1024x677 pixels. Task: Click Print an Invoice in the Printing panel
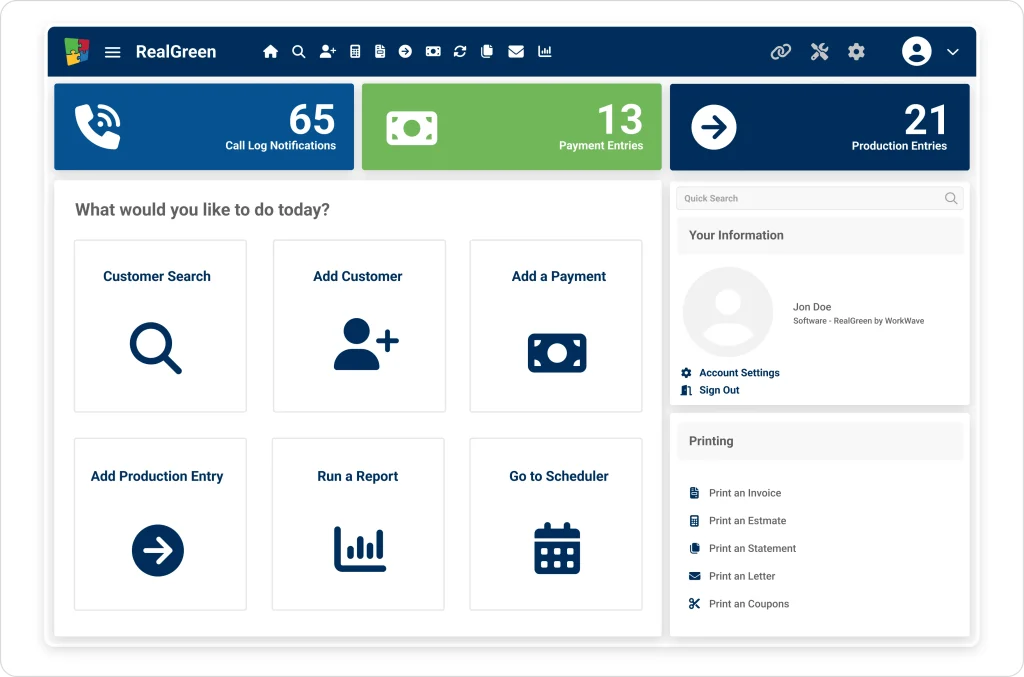pyautogui.click(x=744, y=493)
